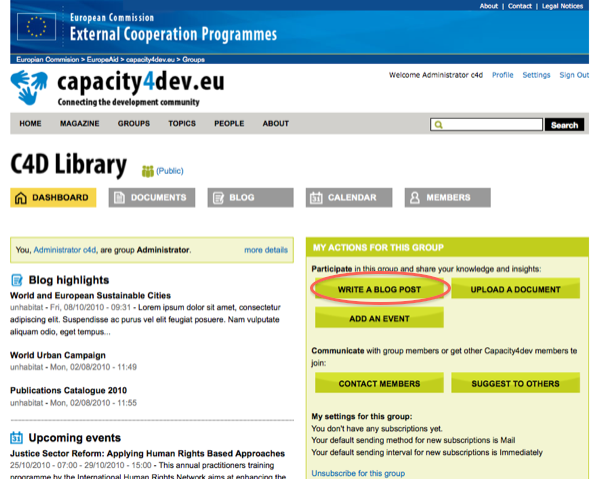
Task: Click into the search text field
Action: coord(495,125)
